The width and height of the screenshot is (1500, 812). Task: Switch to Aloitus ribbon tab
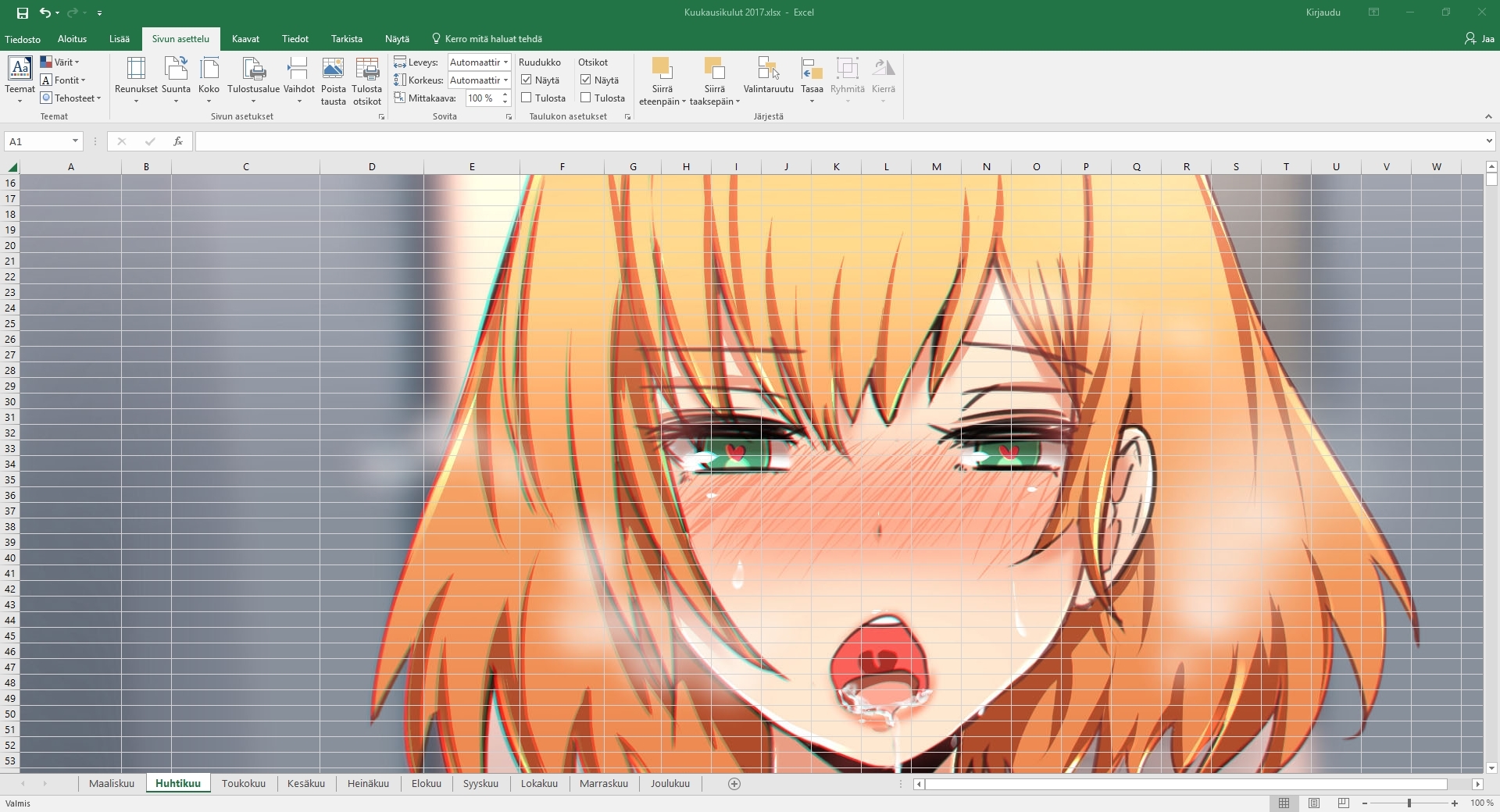click(72, 39)
